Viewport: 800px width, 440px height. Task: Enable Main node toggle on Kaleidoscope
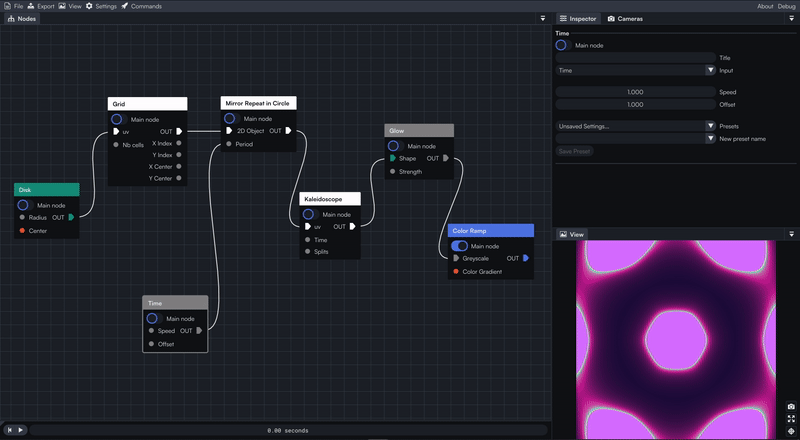pyautogui.click(x=310, y=214)
